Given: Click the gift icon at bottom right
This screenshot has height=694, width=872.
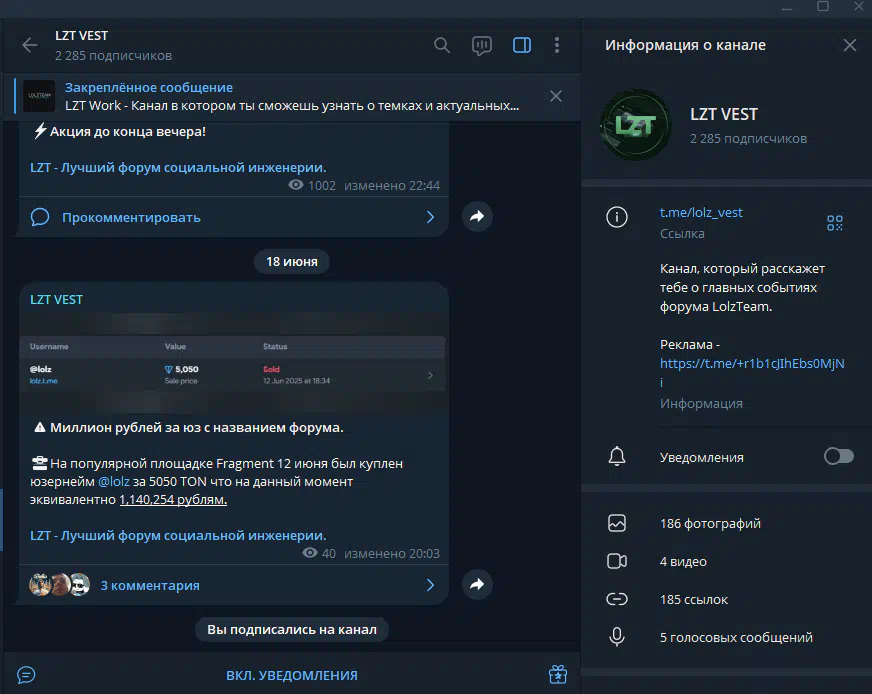Looking at the screenshot, I should point(558,675).
